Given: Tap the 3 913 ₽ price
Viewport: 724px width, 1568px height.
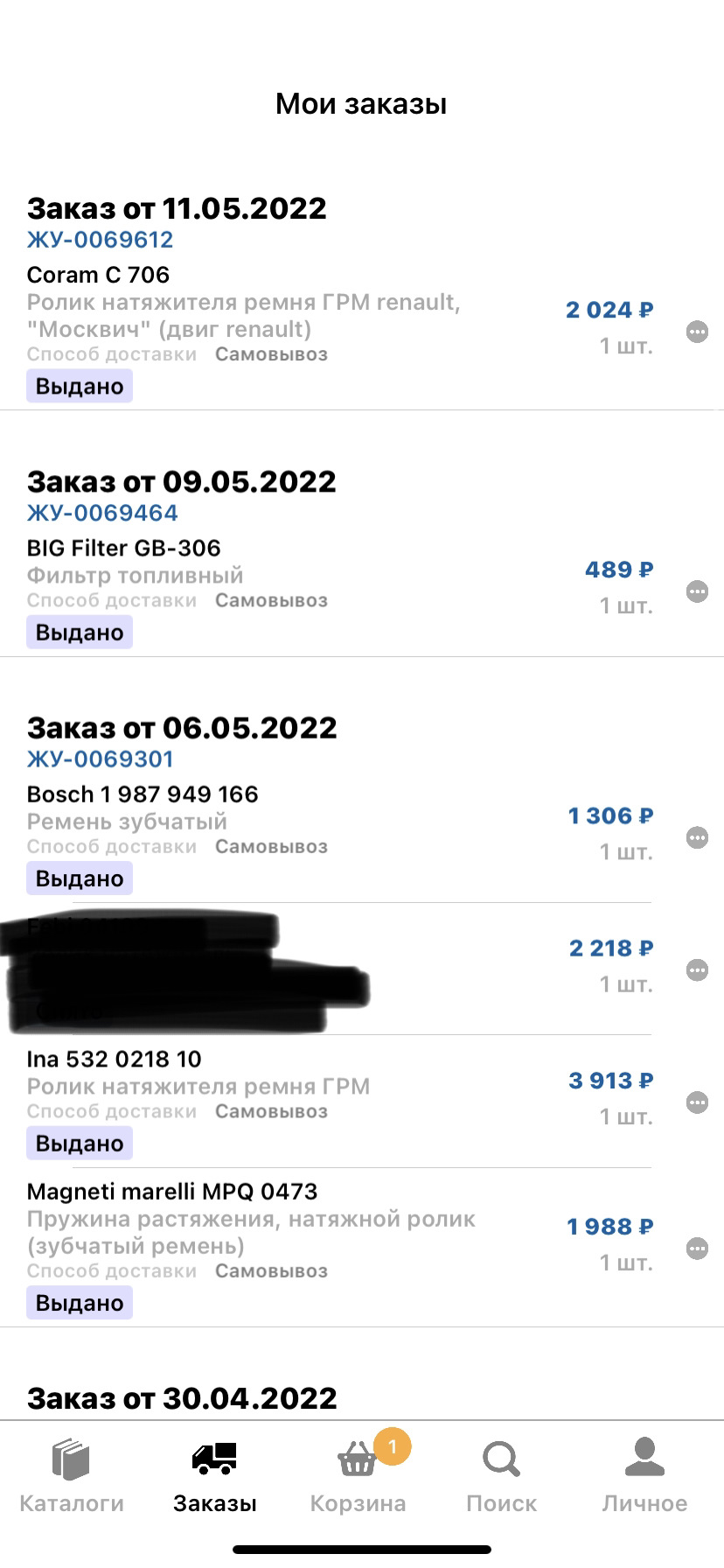Looking at the screenshot, I should click(610, 1081).
